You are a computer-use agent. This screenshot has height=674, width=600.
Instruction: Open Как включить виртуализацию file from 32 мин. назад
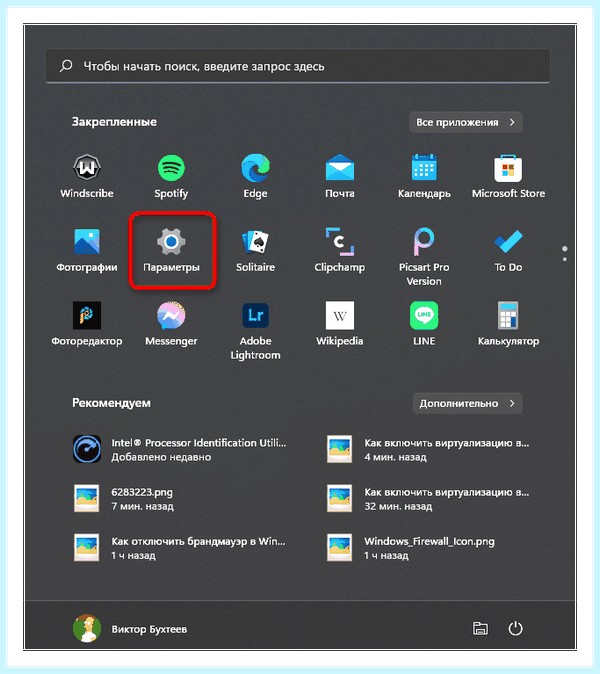(430, 499)
